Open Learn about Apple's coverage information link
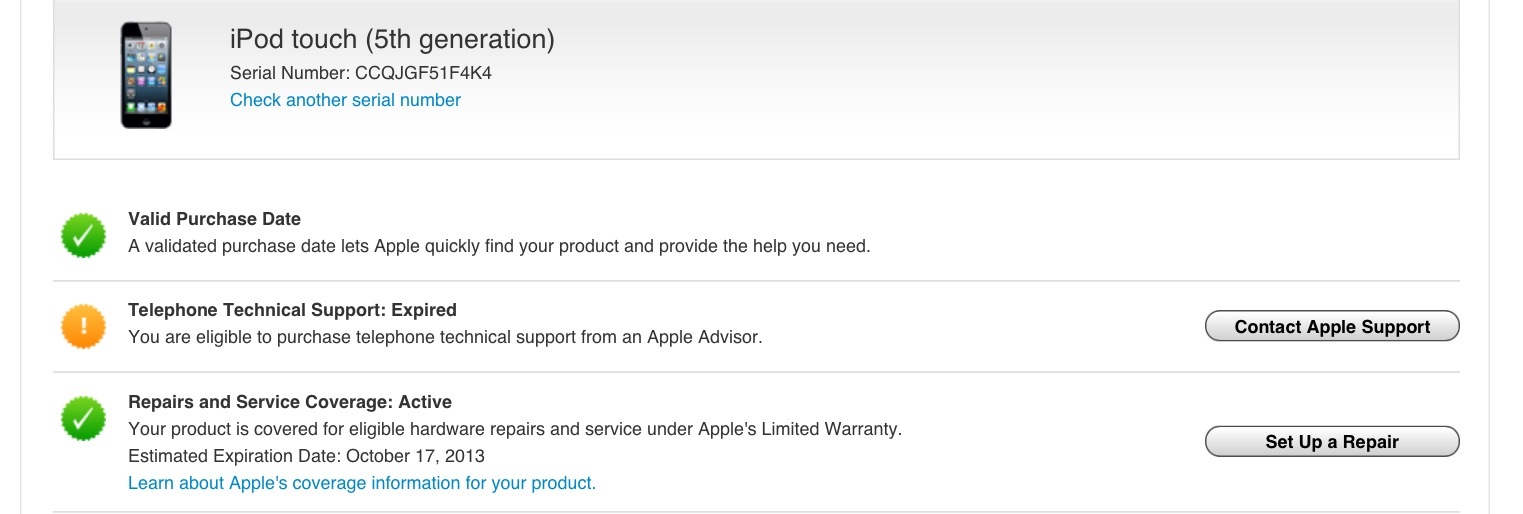The height and width of the screenshot is (514, 1523). pos(362,484)
